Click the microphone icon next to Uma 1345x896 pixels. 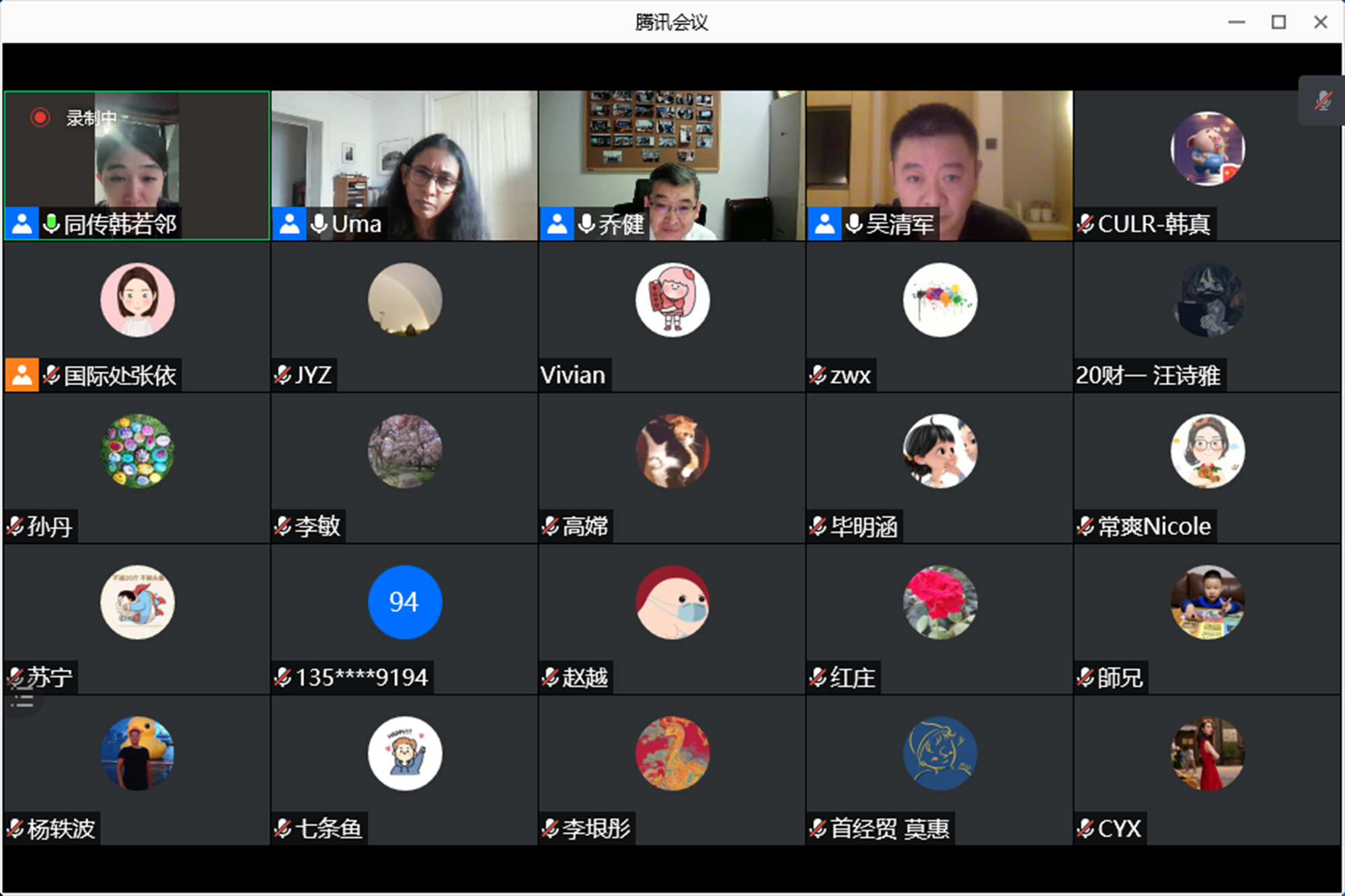click(x=319, y=224)
